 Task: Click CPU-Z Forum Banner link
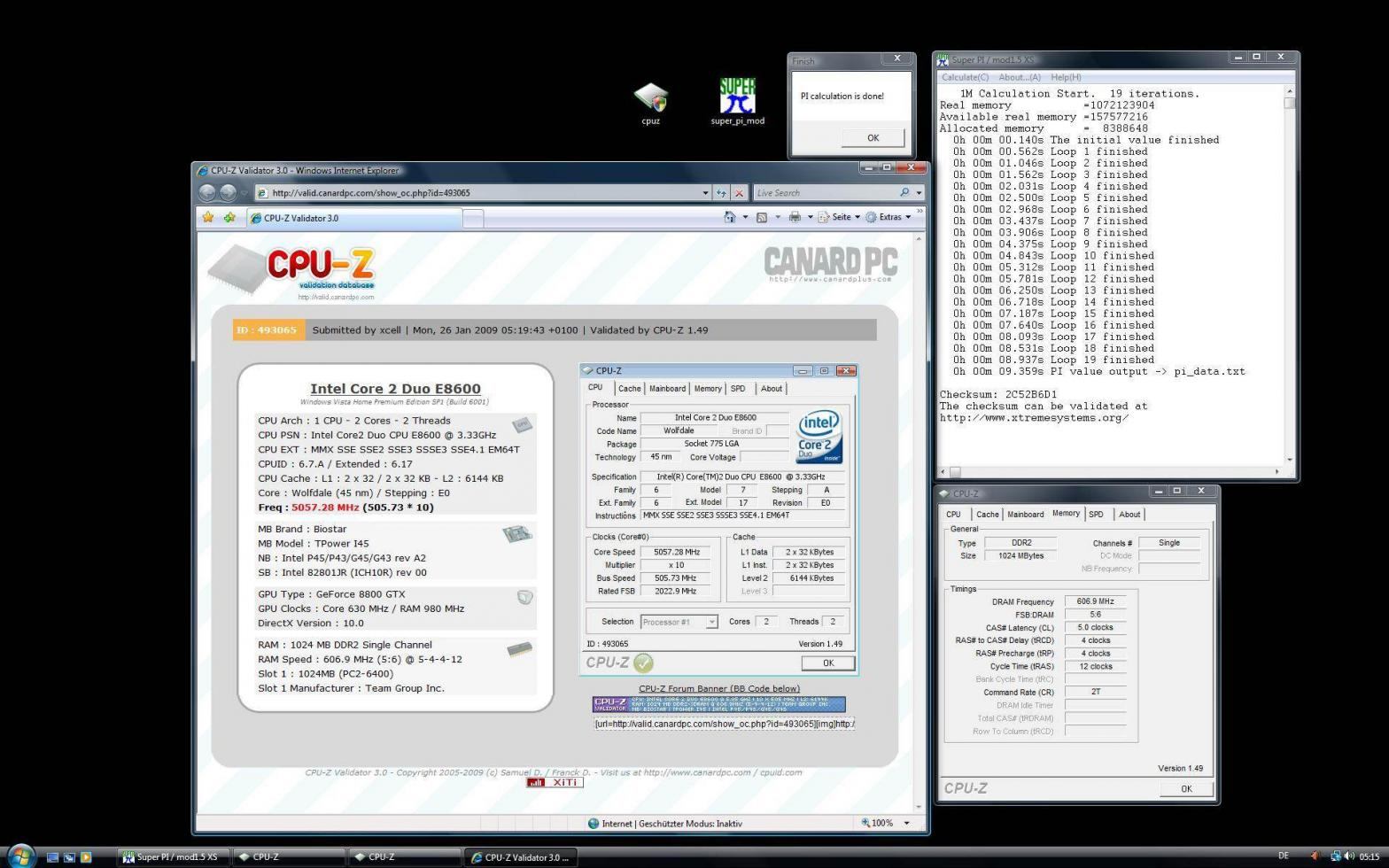tap(718, 688)
